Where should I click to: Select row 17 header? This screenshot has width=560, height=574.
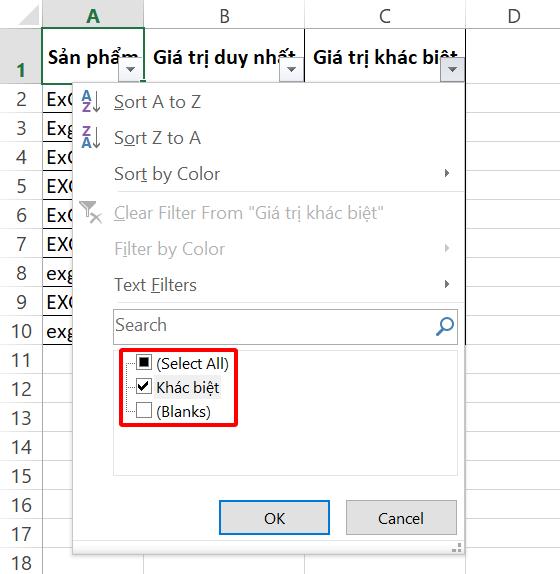tap(21, 533)
